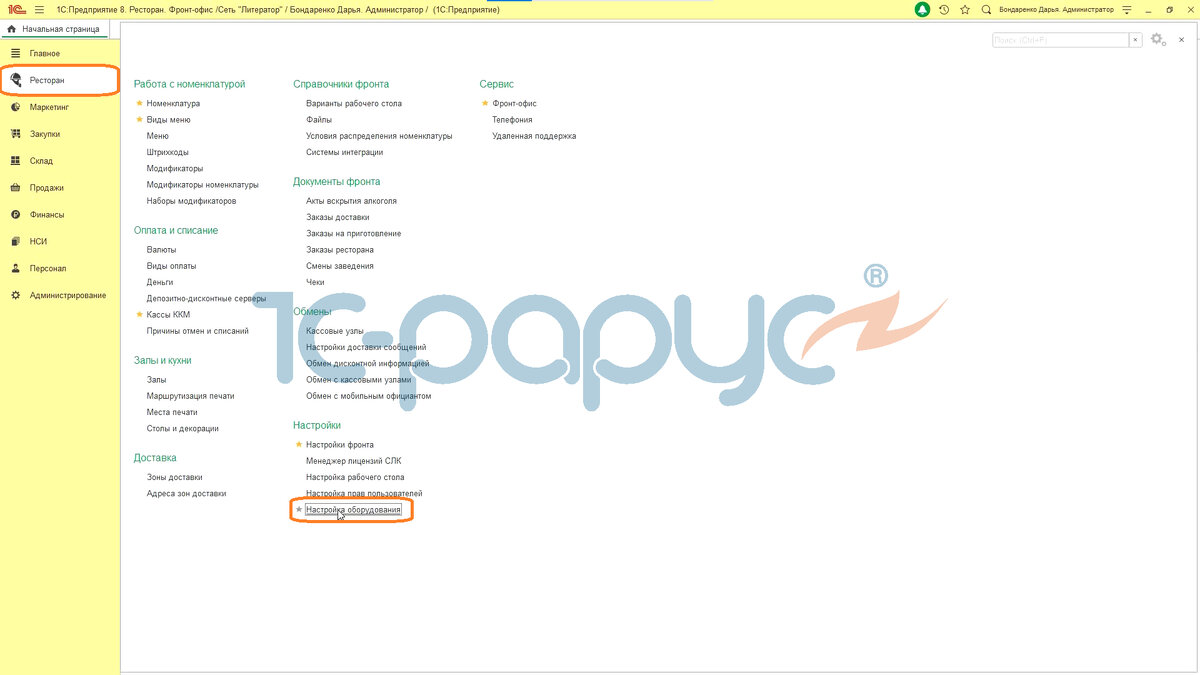
Task: Open the gear settings for section panel
Action: [x=1158, y=39]
